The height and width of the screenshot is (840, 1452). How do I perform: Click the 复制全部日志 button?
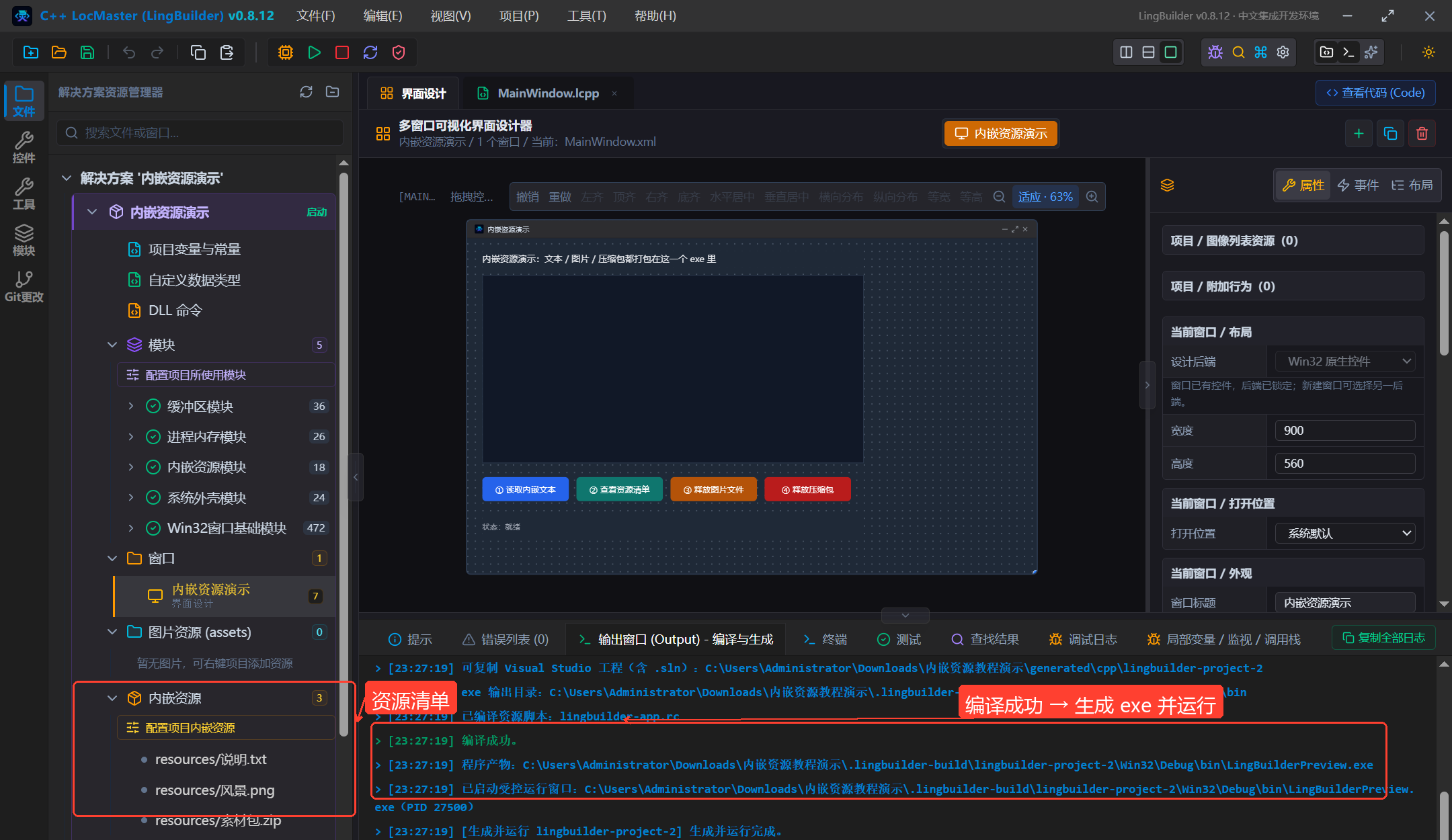click(1383, 638)
